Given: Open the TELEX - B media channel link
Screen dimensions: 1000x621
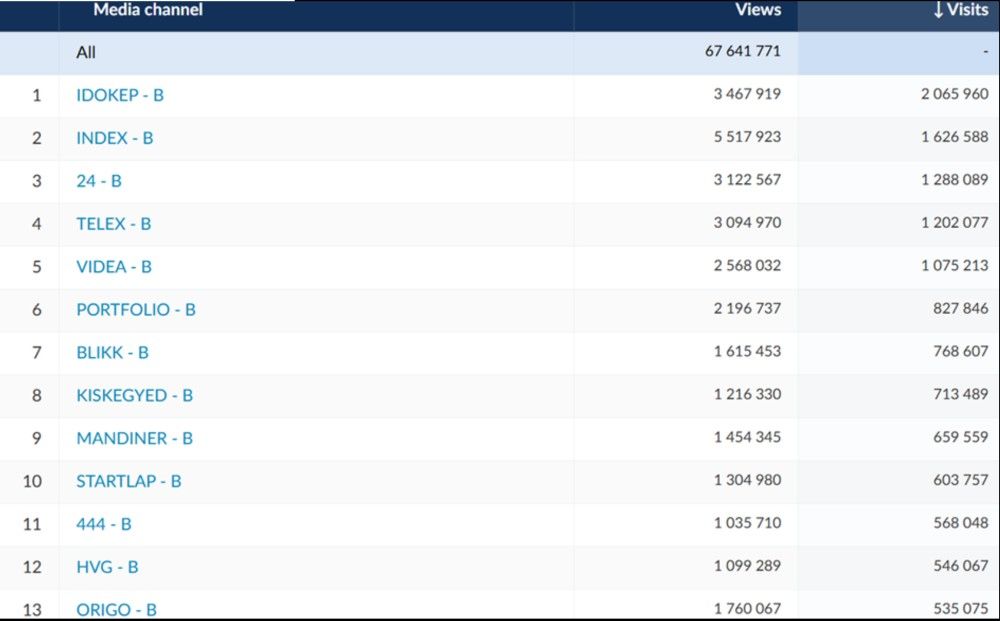Looking at the screenshot, I should tap(114, 224).
